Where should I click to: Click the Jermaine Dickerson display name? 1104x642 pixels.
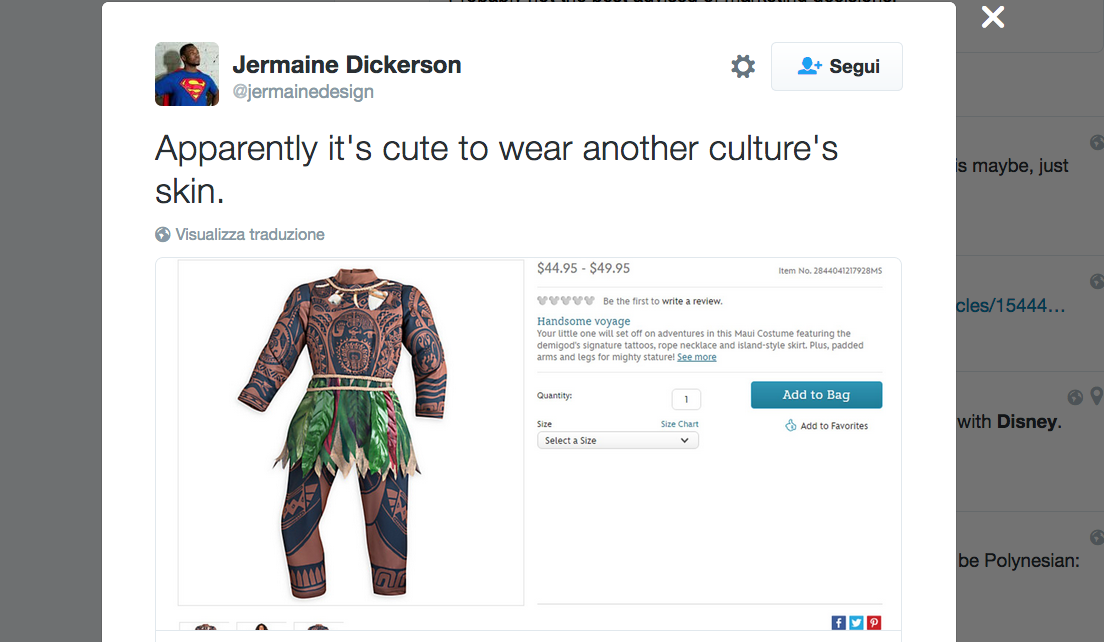pyautogui.click(x=347, y=65)
